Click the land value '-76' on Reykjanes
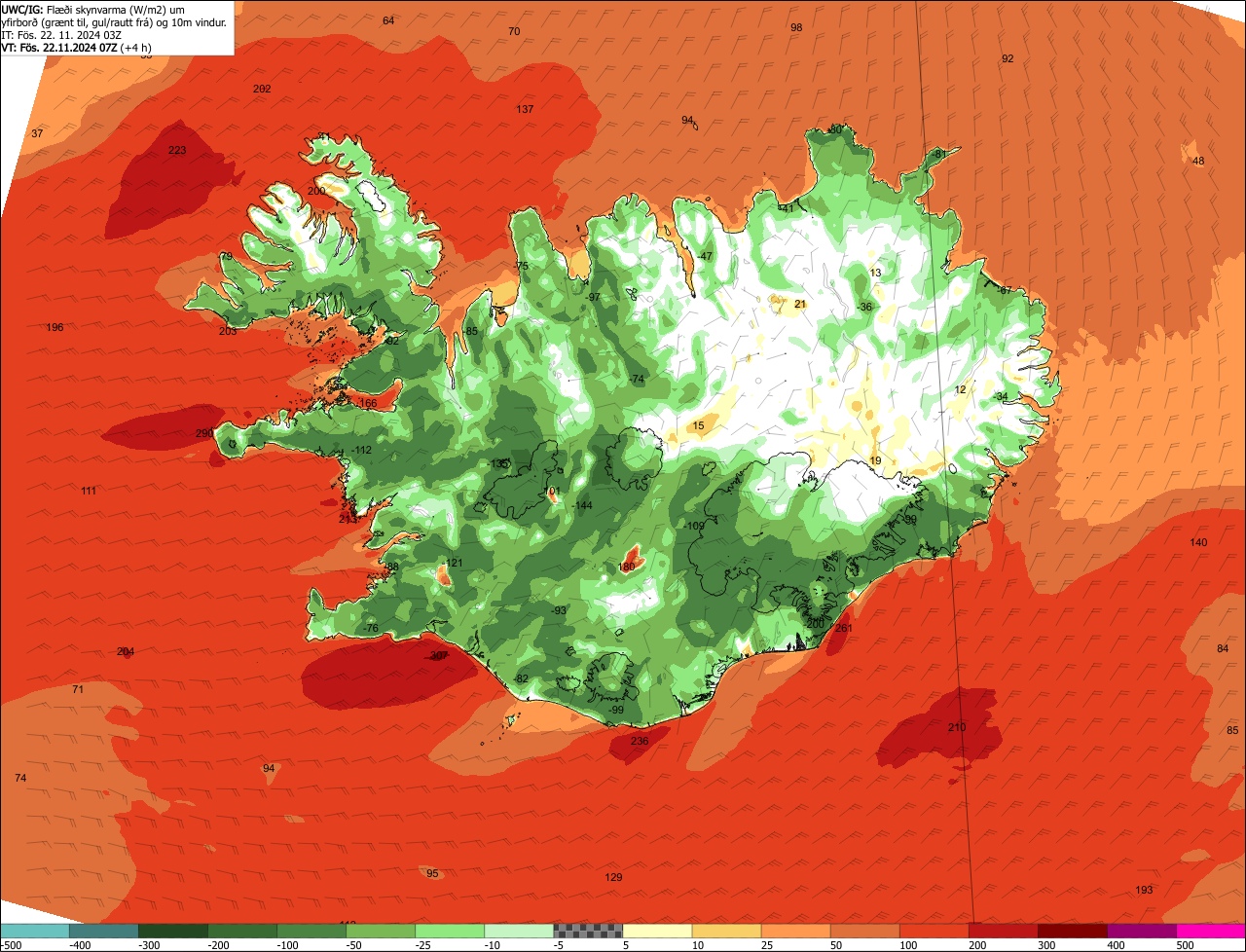This screenshot has height=952, width=1246. [370, 629]
